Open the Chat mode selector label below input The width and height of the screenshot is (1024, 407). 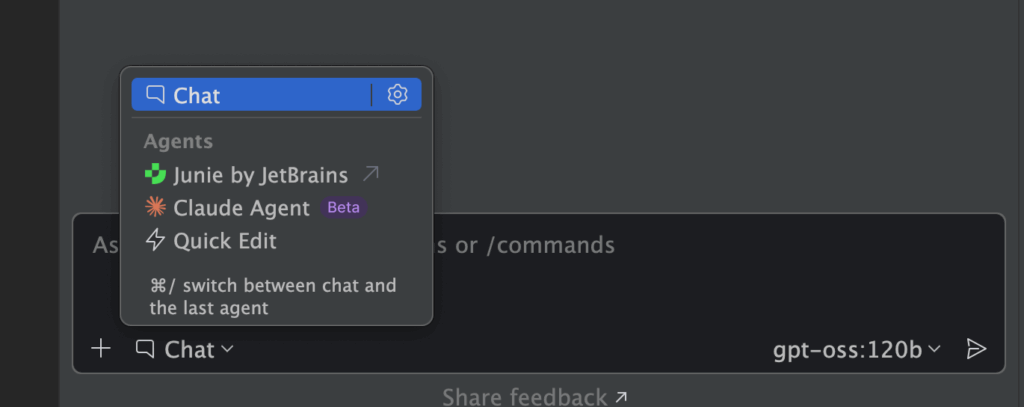pyautogui.click(x=190, y=349)
